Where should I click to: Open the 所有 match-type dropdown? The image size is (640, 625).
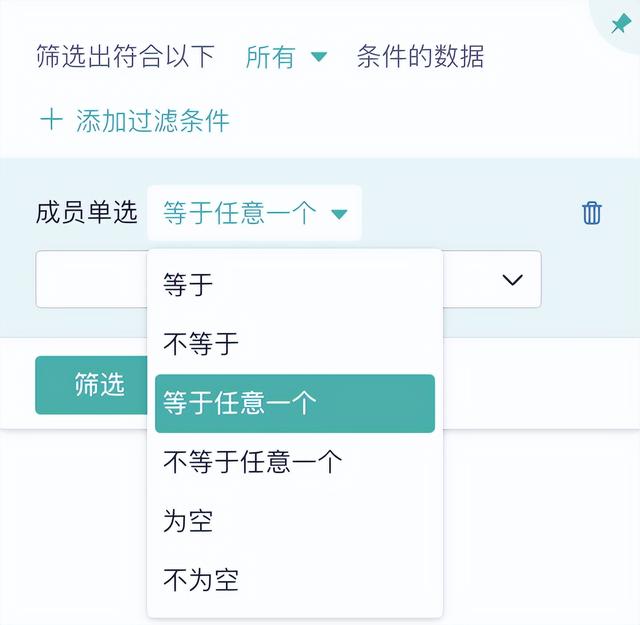(270, 57)
